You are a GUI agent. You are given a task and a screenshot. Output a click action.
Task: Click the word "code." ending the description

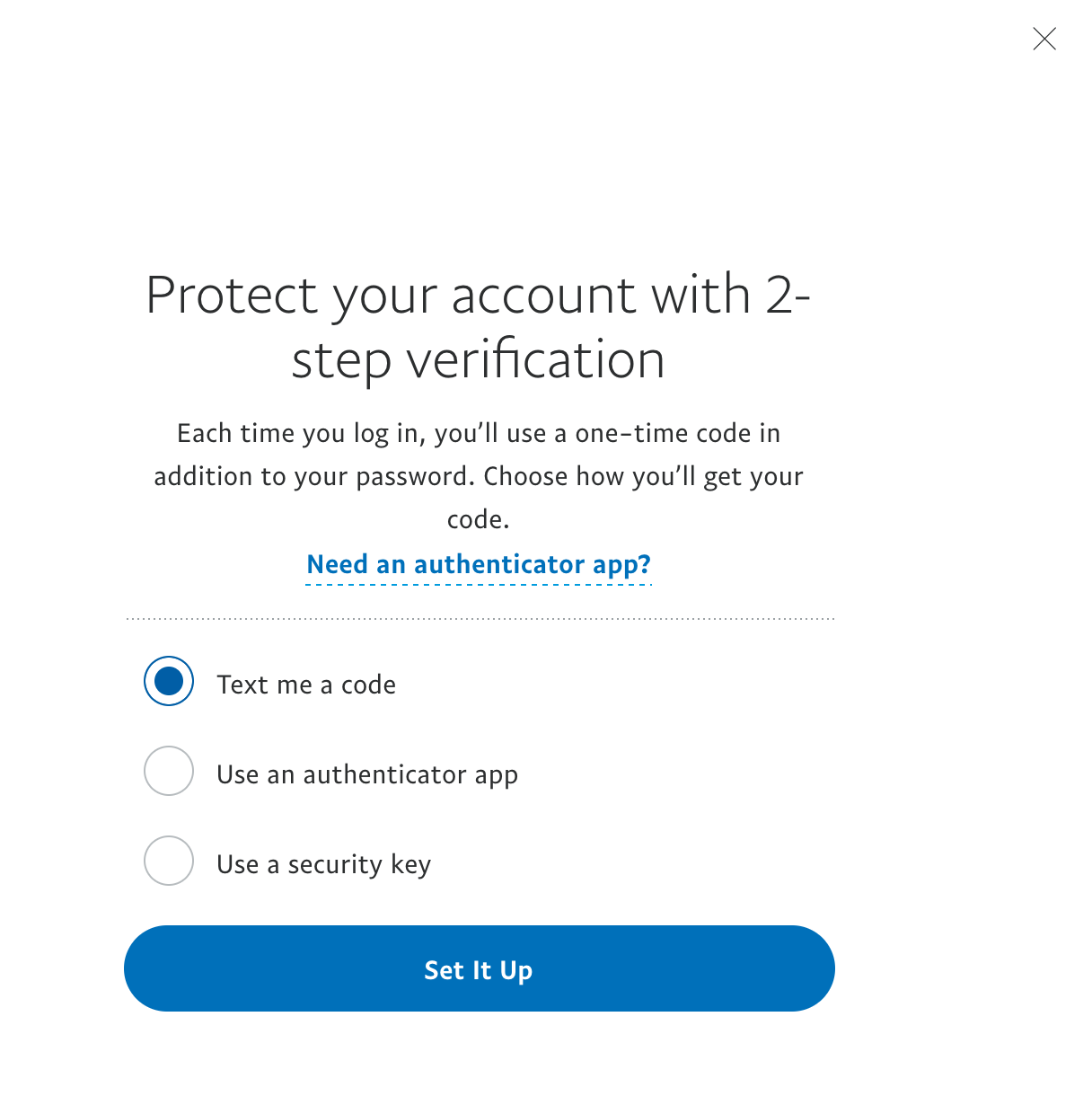pyautogui.click(x=479, y=519)
